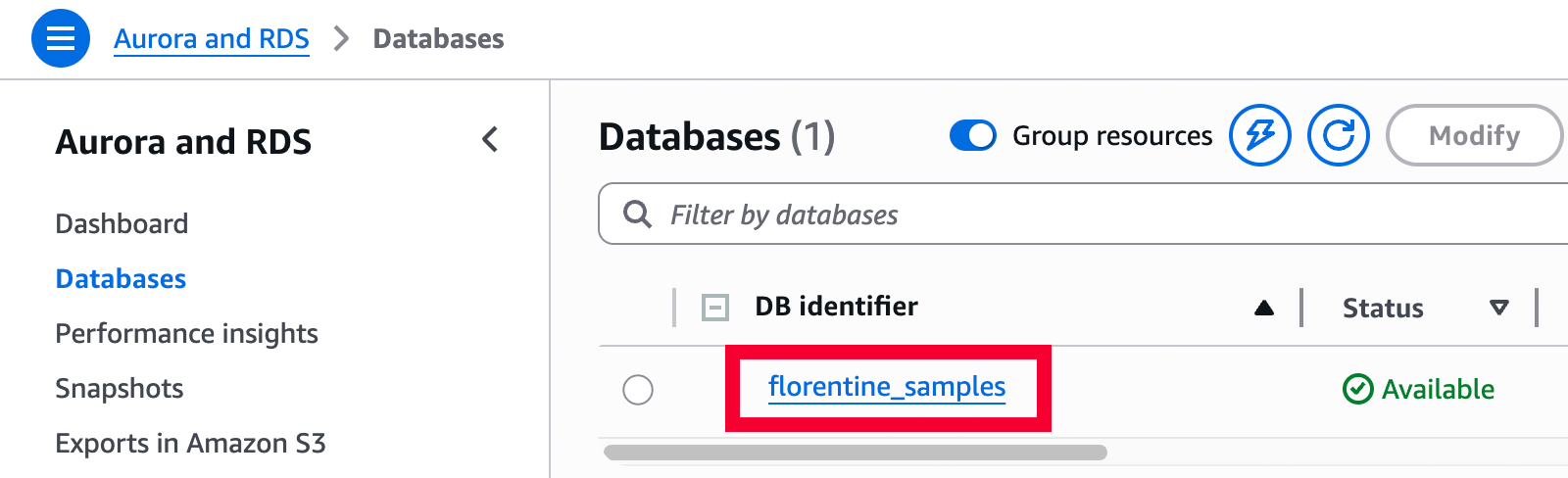Toggle the Group resources switch
Screen dimensions: 1568x478
(972, 135)
